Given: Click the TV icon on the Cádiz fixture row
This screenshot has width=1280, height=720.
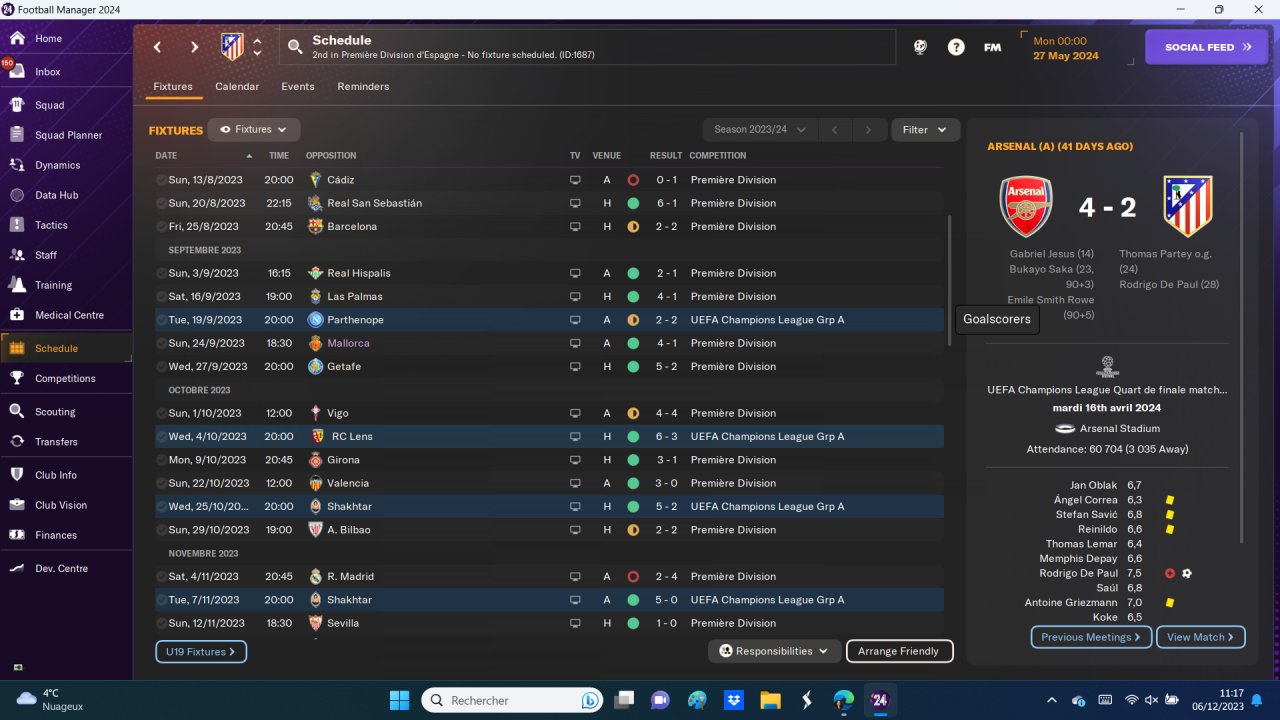Looking at the screenshot, I should coord(575,180).
